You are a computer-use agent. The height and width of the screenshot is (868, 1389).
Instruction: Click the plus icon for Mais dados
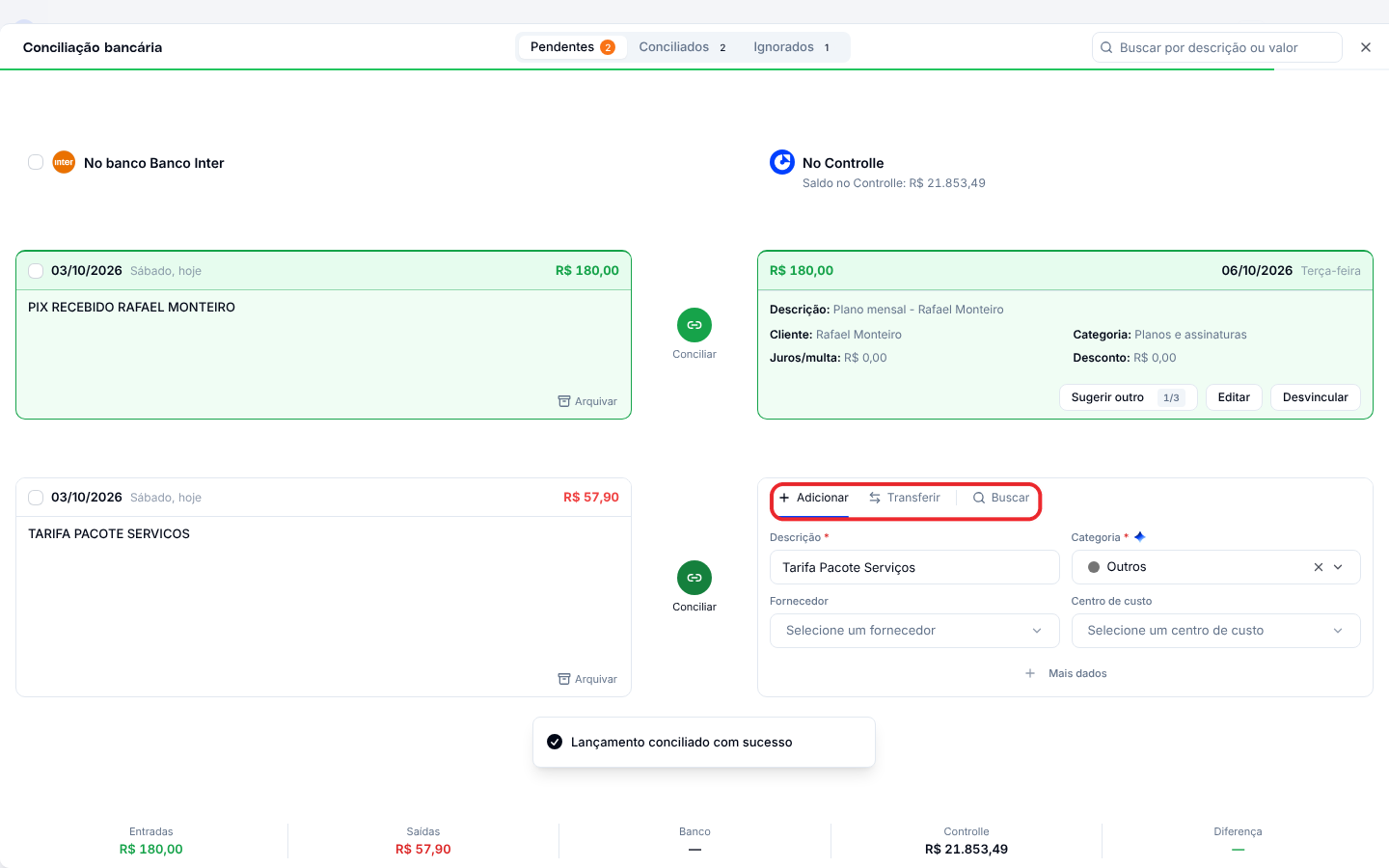pos(1030,673)
